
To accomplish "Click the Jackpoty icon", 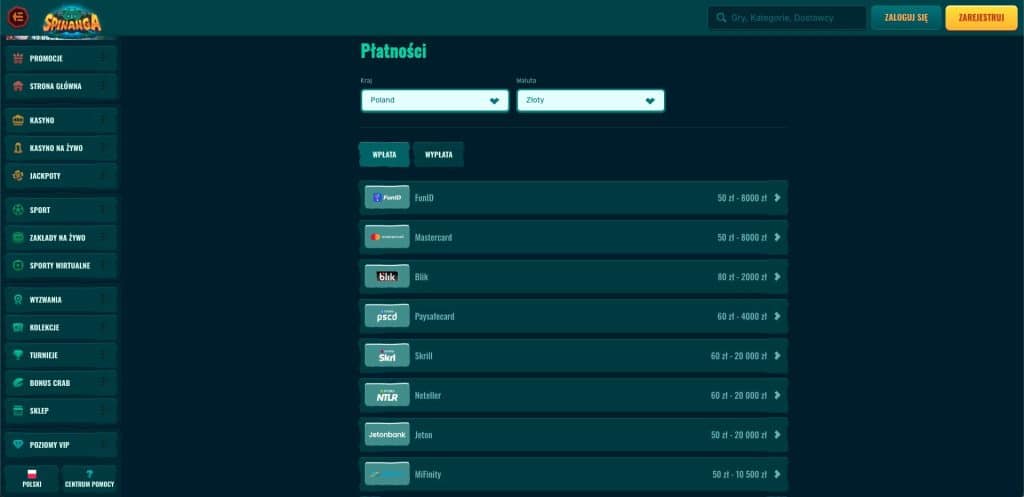I will 18,176.
